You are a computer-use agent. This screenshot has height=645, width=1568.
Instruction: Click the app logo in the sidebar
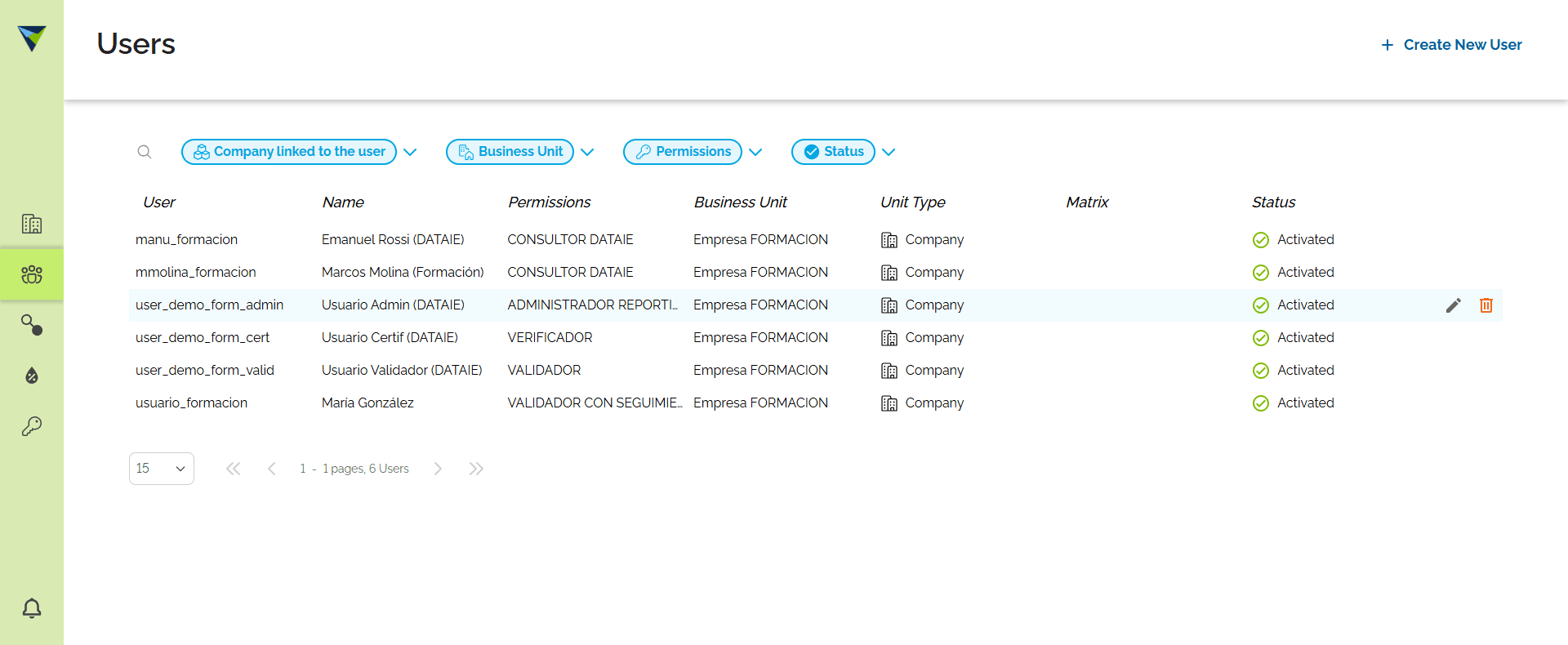point(32,38)
